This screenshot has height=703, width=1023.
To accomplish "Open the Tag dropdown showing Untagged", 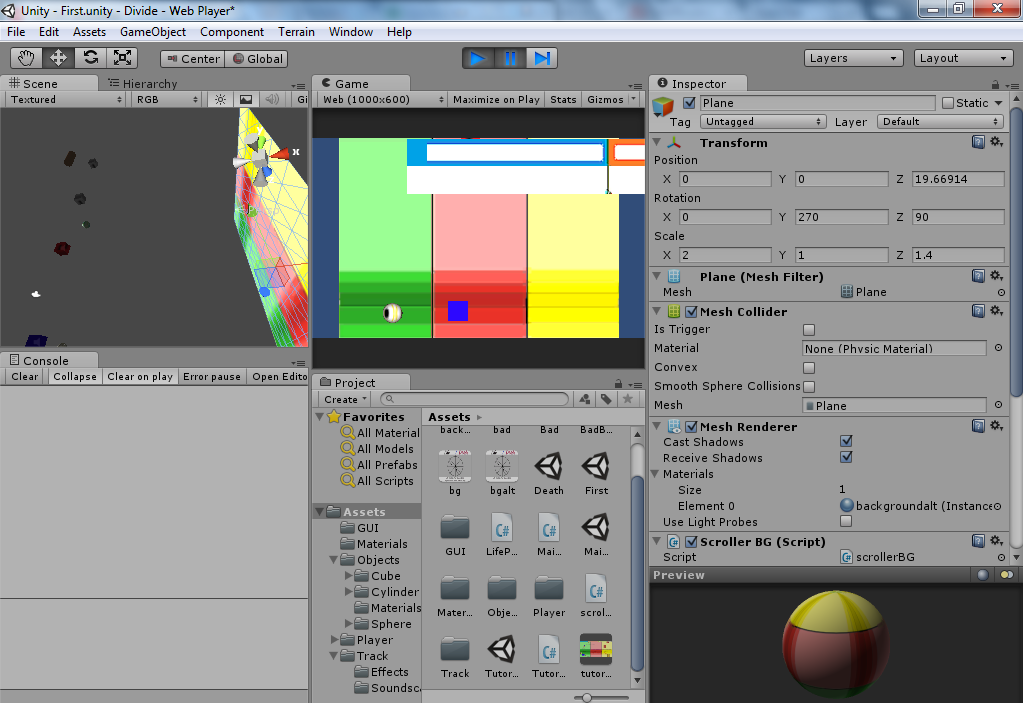I will (x=763, y=122).
